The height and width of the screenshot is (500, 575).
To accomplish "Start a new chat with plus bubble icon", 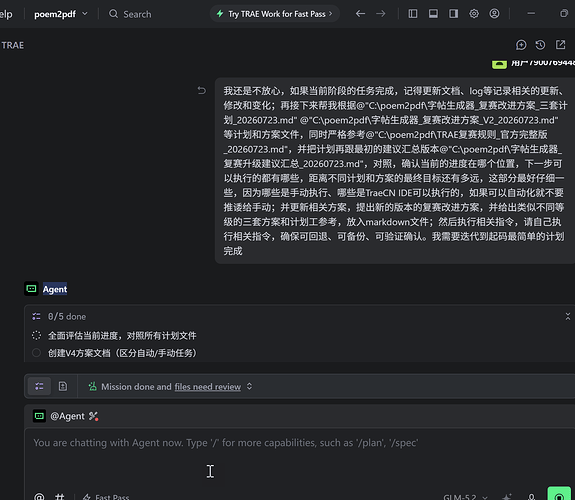I will pos(521,45).
